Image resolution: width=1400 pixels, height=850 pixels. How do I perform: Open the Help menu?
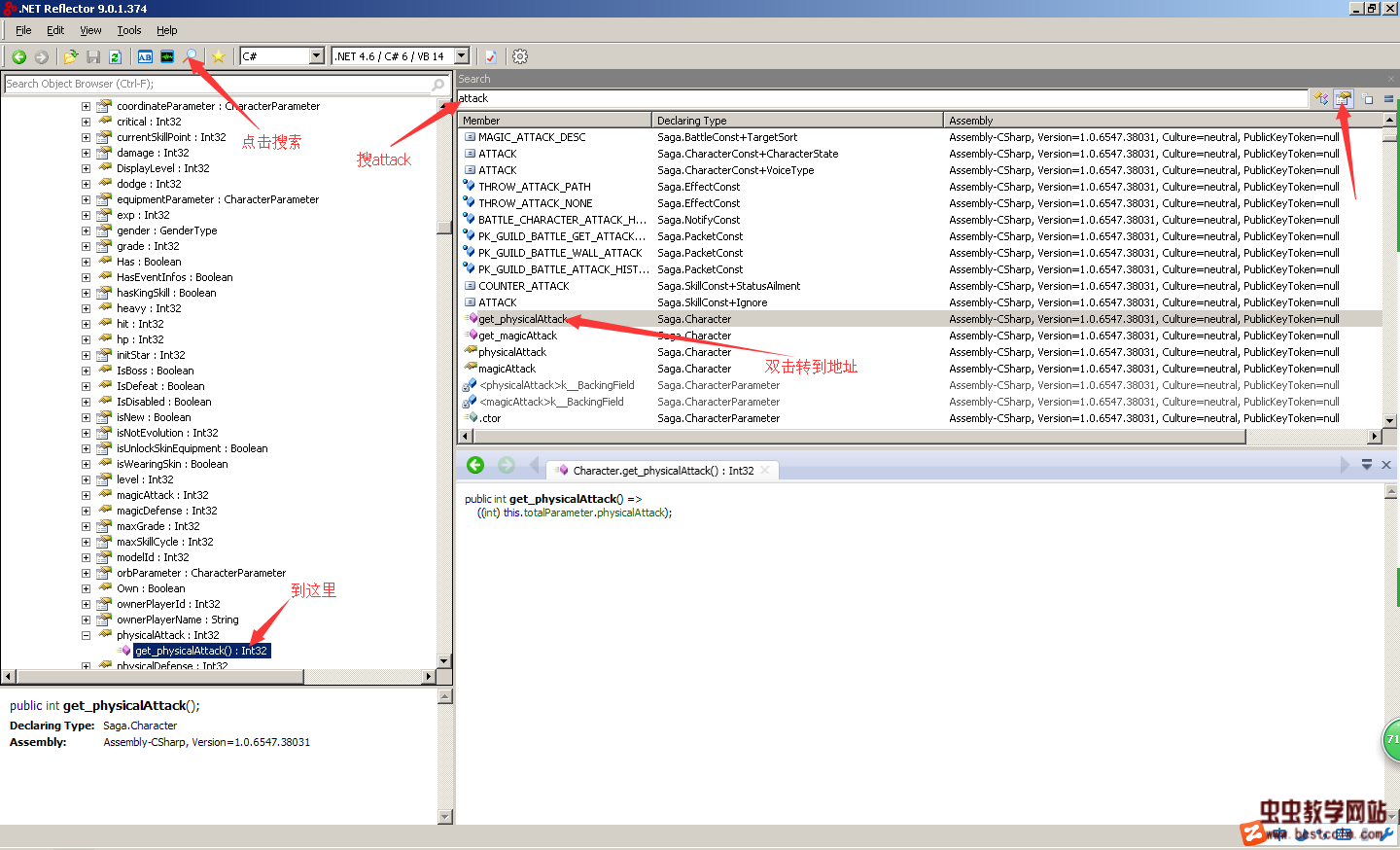tap(167, 30)
